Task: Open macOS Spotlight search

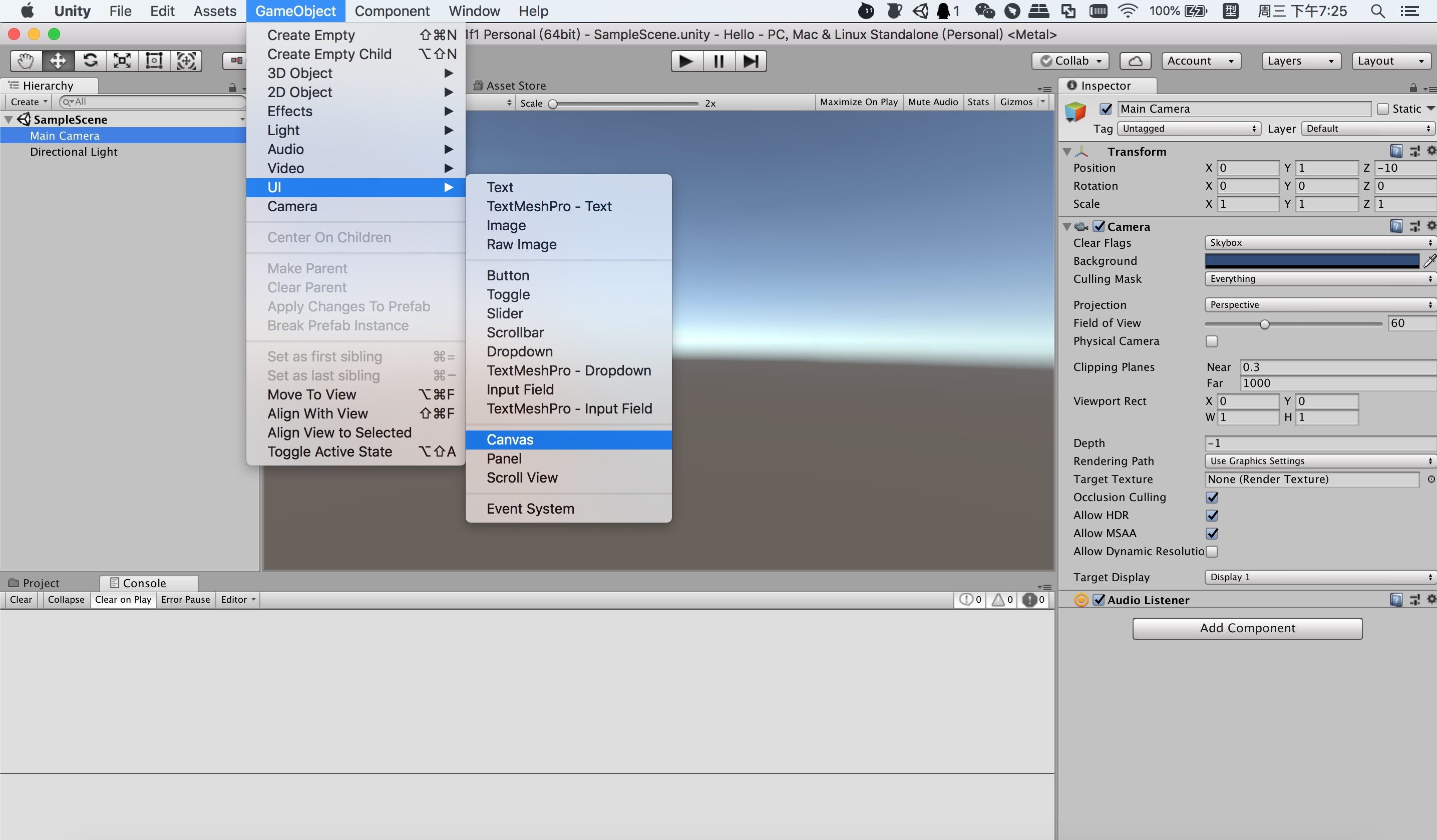Action: (x=1378, y=11)
